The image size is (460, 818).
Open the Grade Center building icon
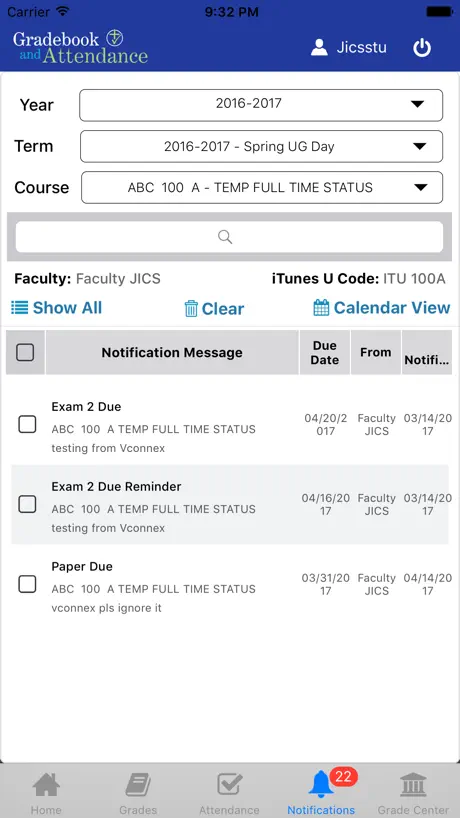[x=413, y=785]
